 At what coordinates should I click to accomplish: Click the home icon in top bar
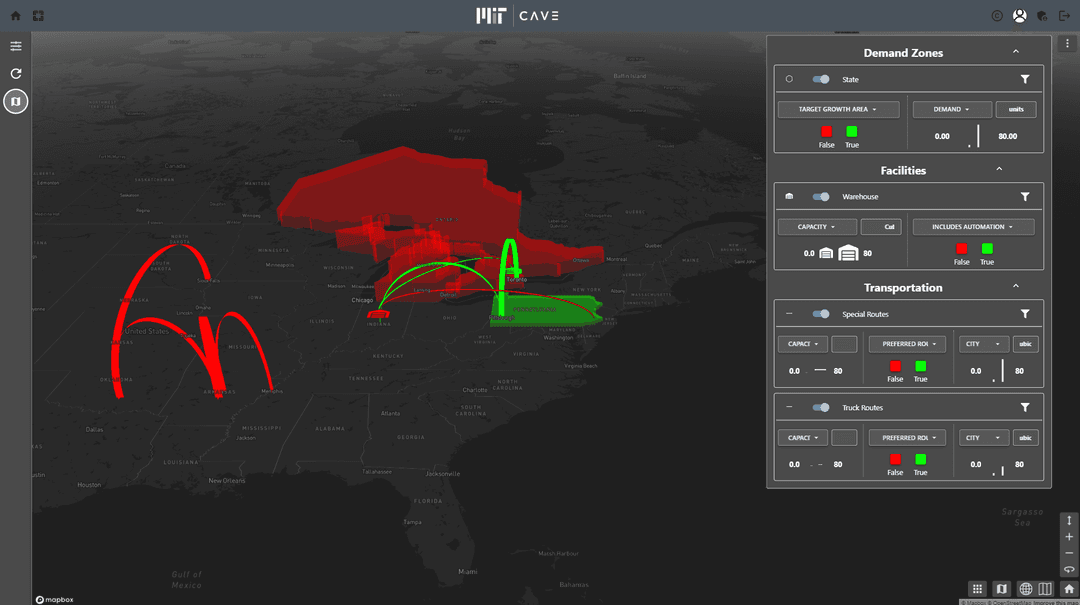(15, 16)
